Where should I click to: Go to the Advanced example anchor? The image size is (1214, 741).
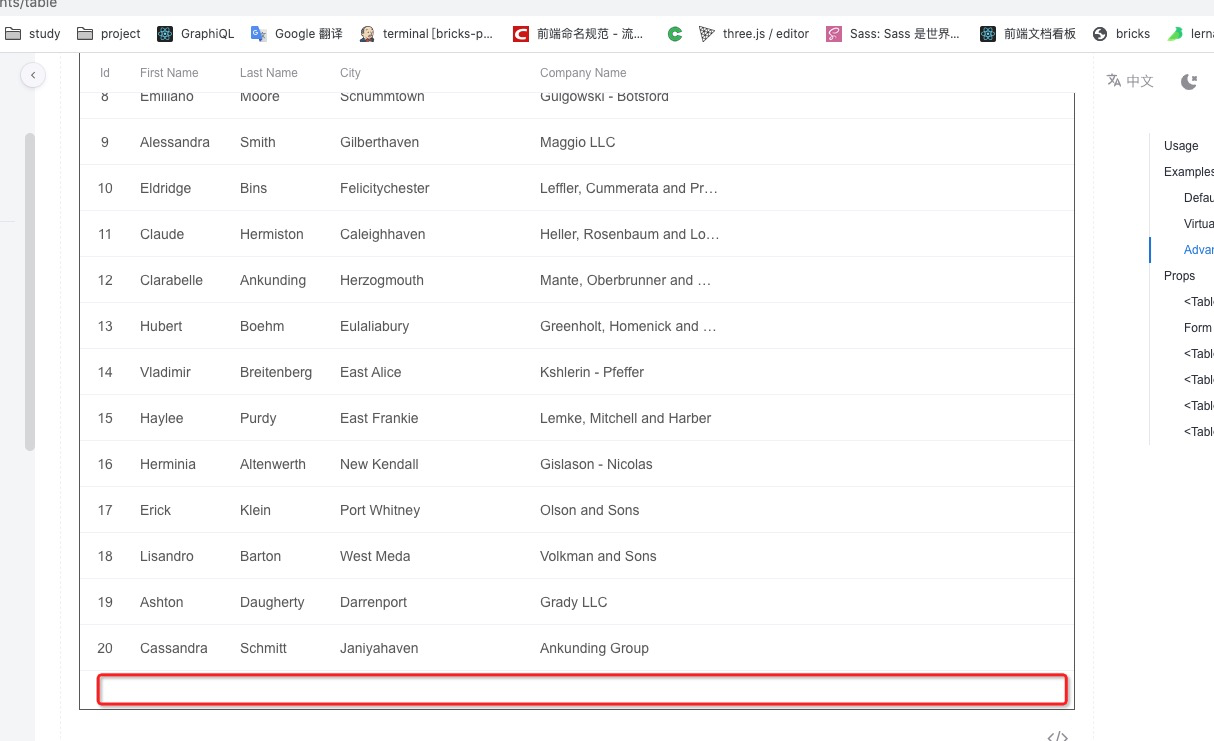tap(1199, 250)
